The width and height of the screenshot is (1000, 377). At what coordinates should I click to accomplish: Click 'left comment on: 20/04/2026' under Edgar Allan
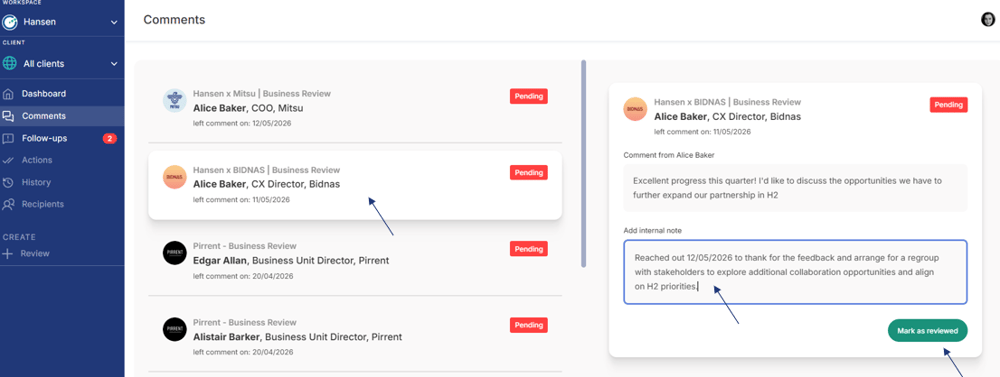tap(243, 276)
